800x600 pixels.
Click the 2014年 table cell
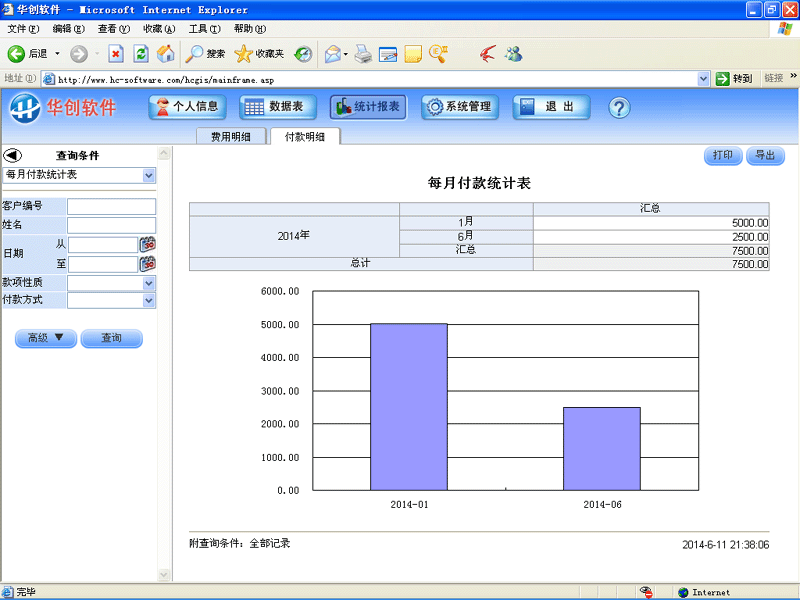[x=294, y=236]
